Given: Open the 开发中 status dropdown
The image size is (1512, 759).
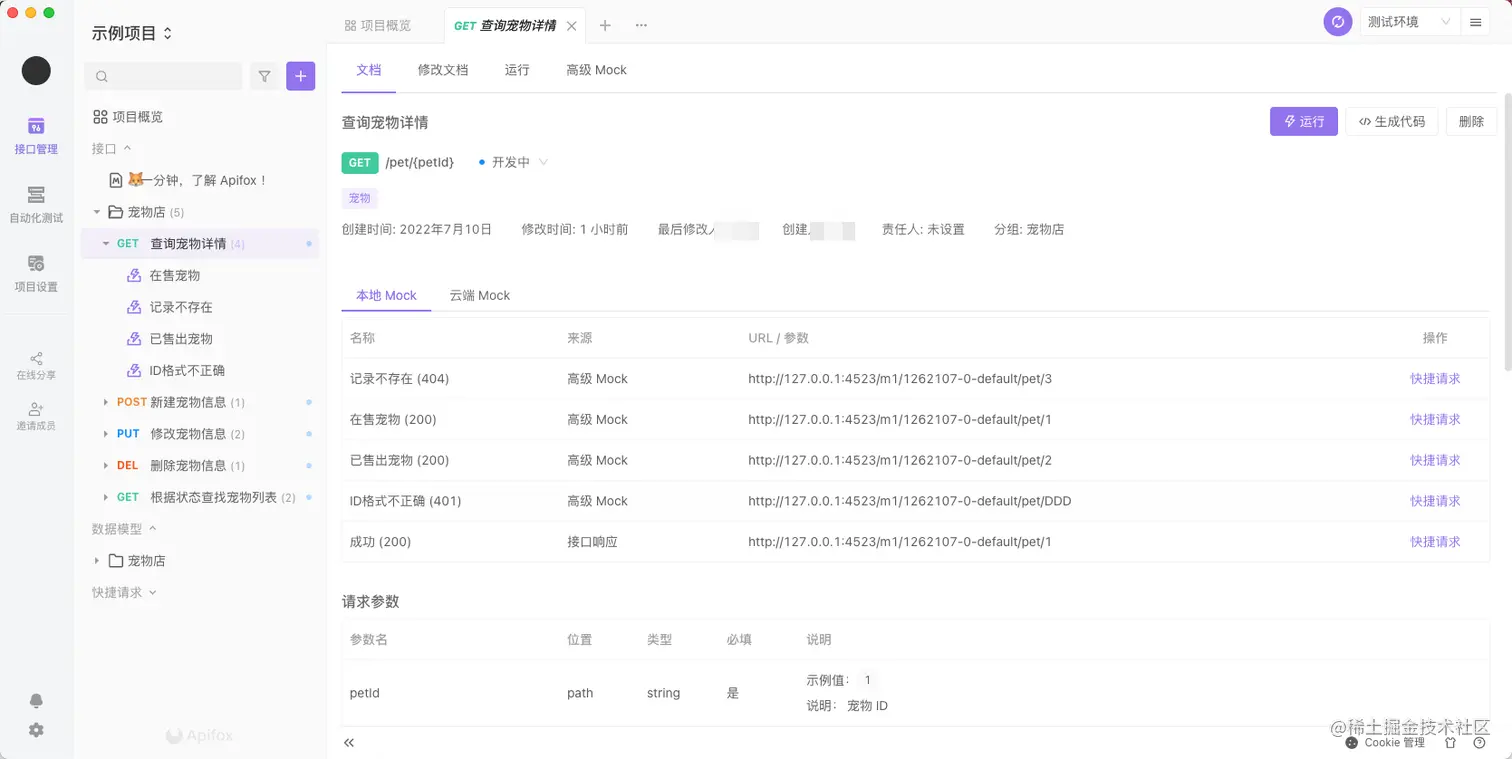Looking at the screenshot, I should 511,162.
